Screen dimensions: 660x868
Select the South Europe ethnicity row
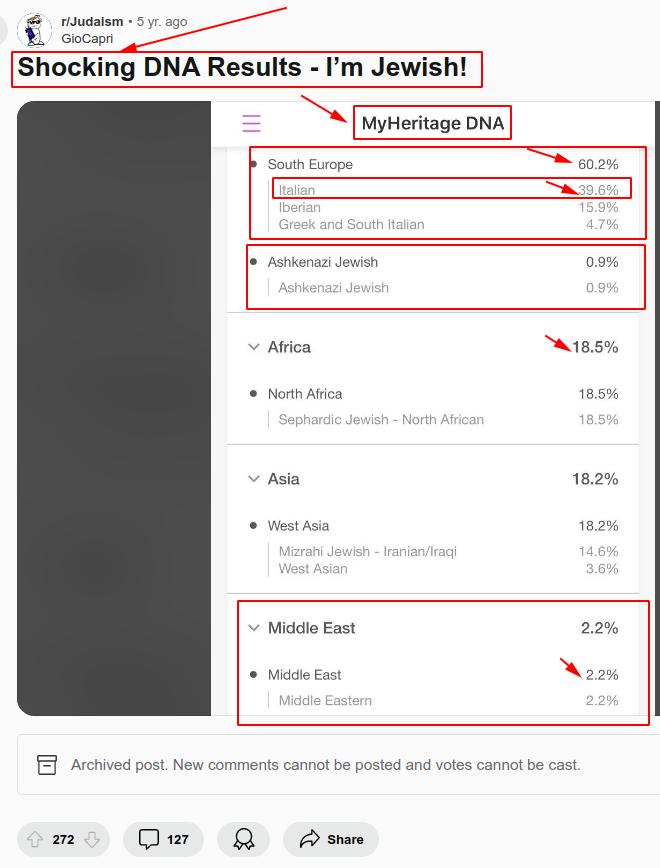click(x=310, y=164)
